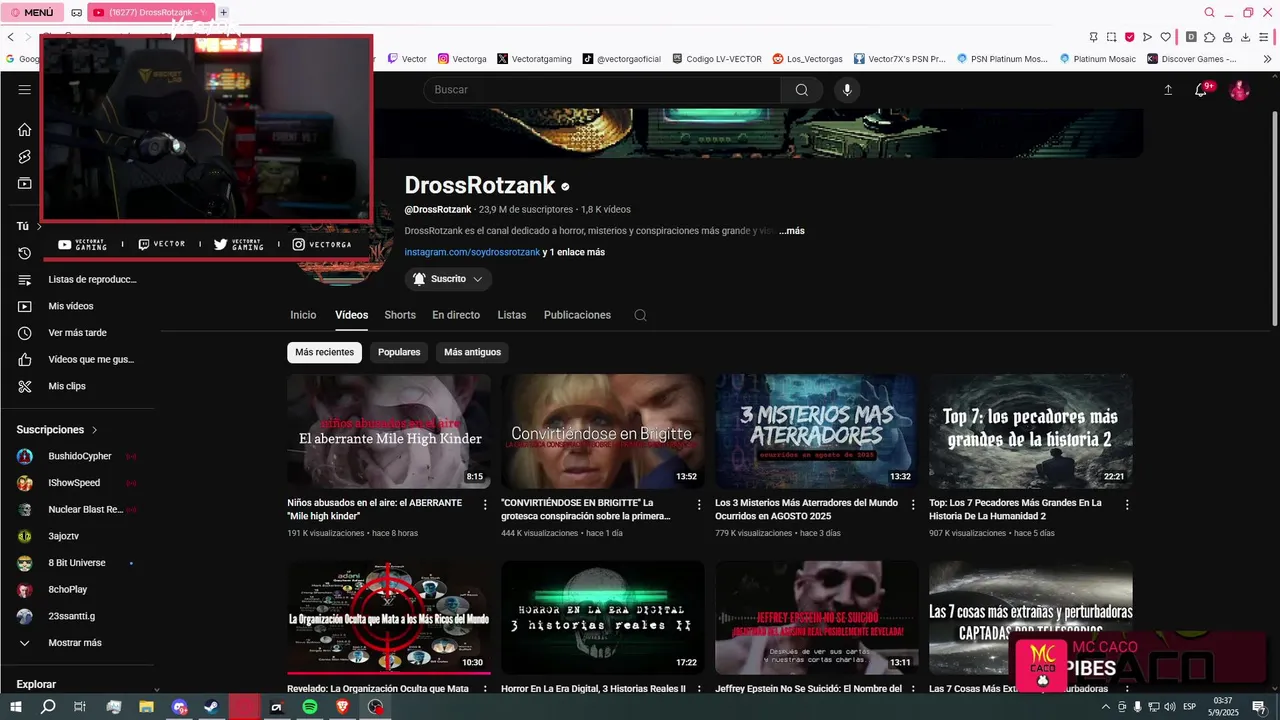Screen dimensions: 1280x720
Task: Expand channel description with ...más
Action: (x=792, y=231)
